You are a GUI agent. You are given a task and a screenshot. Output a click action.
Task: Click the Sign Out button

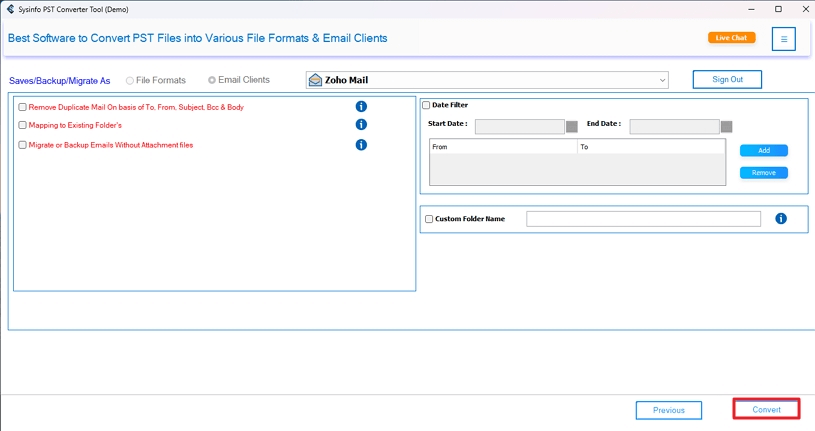(727, 80)
